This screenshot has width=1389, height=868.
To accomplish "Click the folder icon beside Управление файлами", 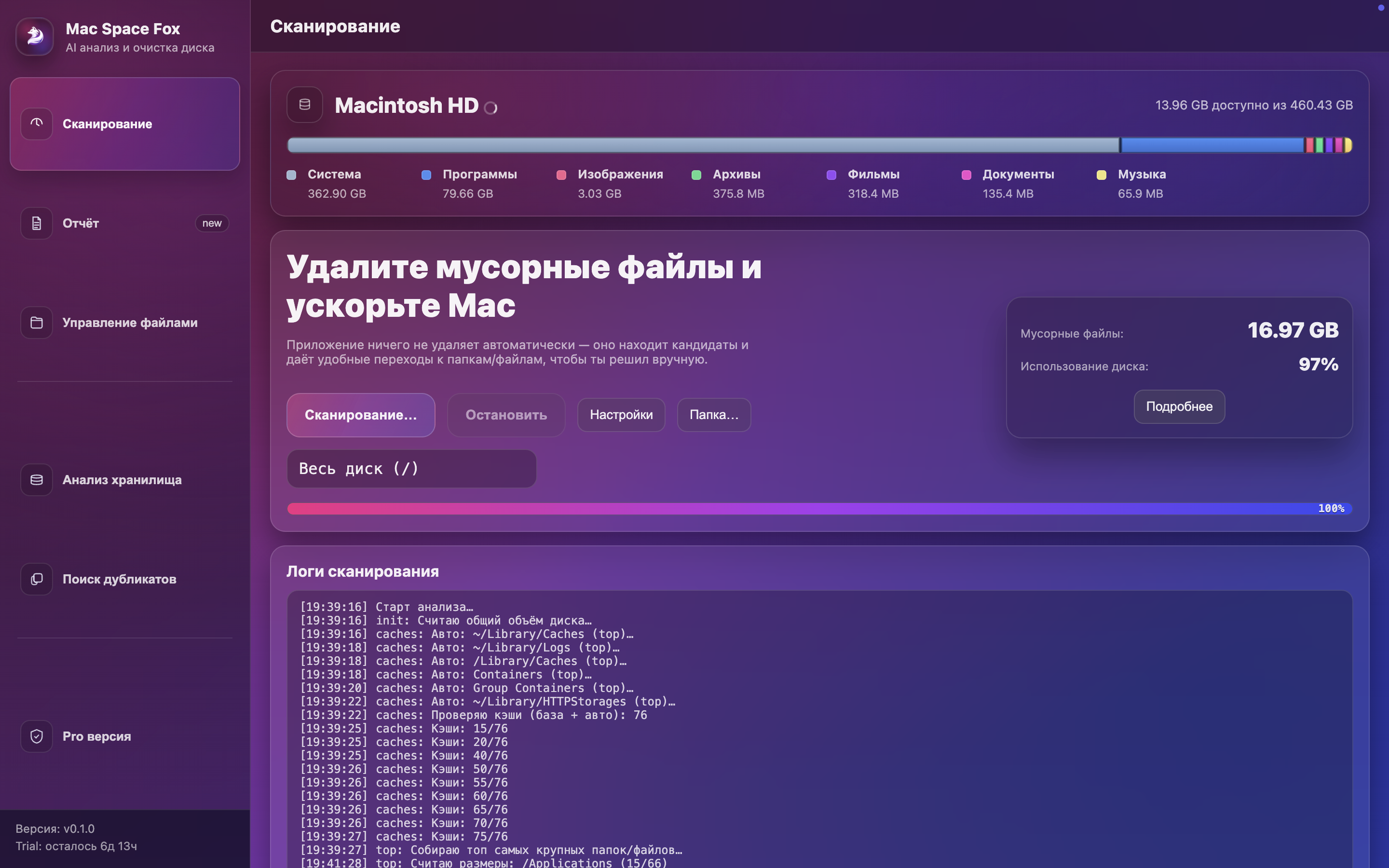I will point(36,322).
